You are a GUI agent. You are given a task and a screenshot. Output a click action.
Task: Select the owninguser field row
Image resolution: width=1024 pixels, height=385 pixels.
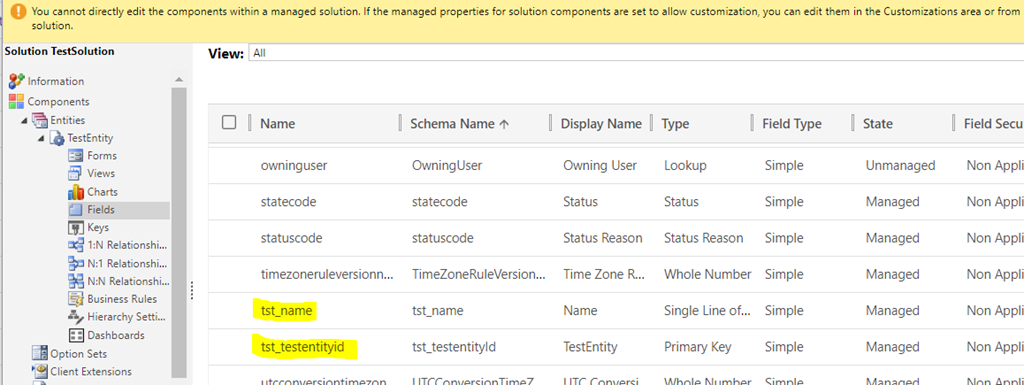[x=616, y=166]
